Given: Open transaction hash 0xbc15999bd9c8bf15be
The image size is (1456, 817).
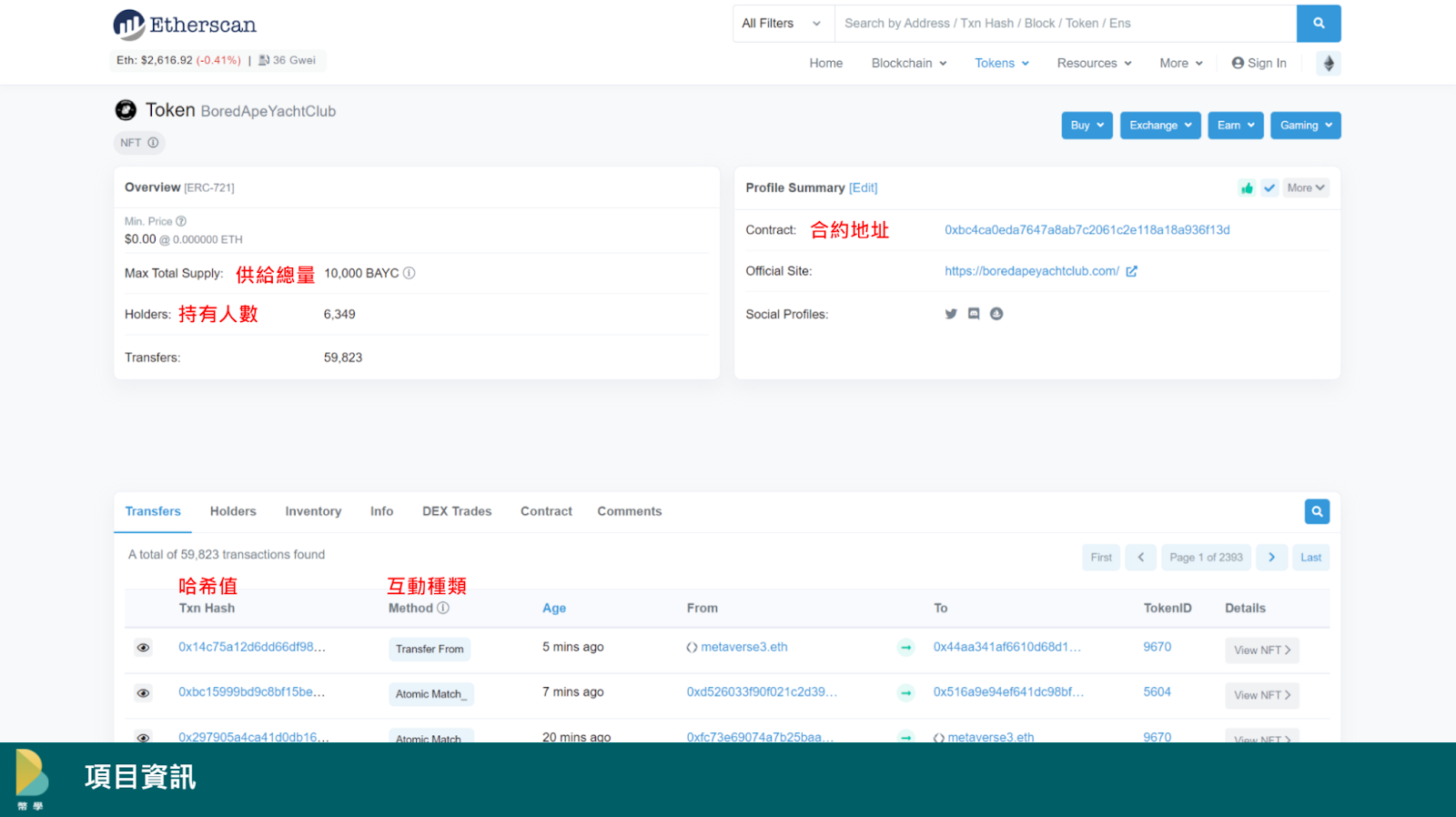Looking at the screenshot, I should tap(252, 691).
